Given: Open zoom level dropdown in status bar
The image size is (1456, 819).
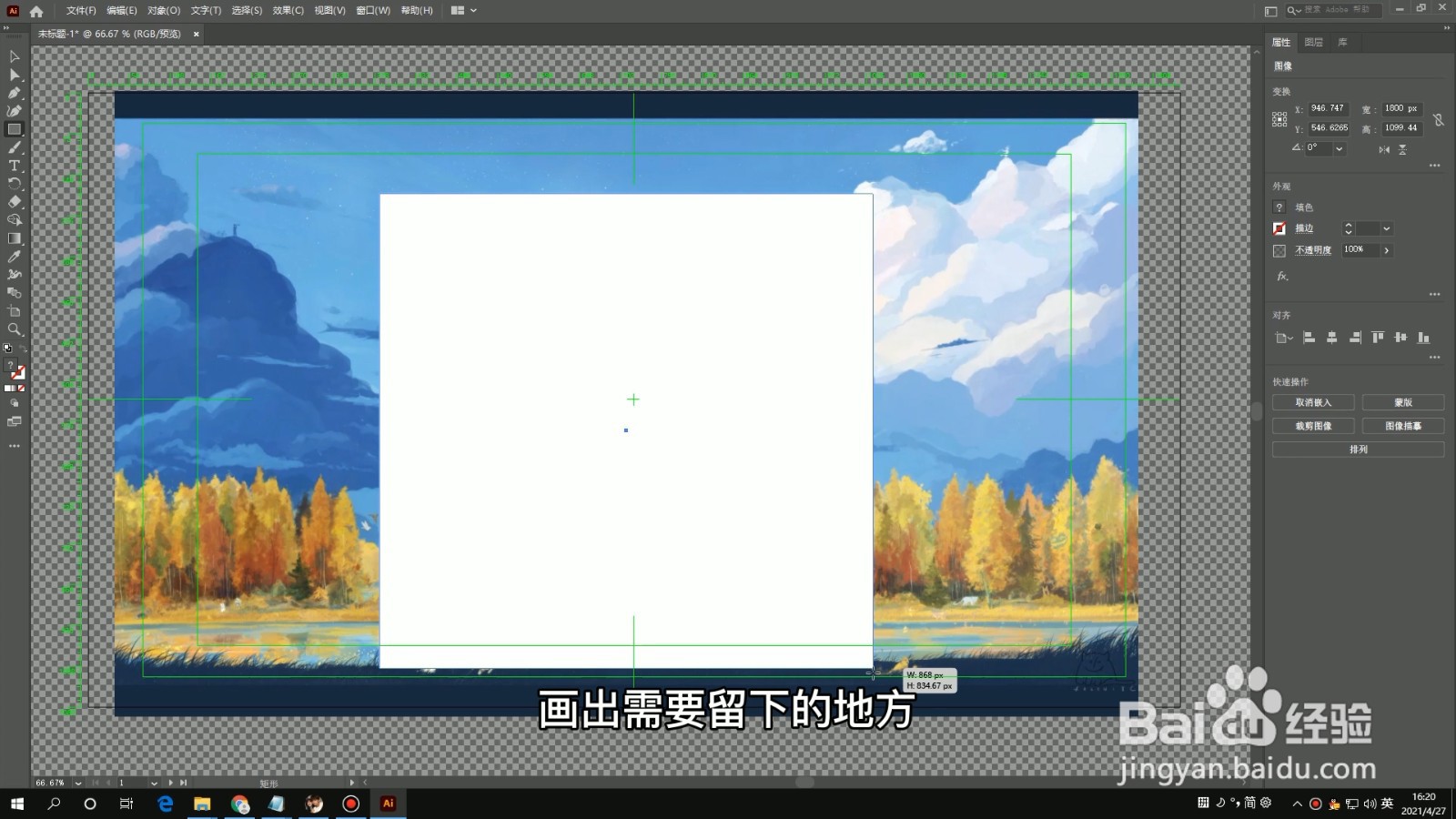Looking at the screenshot, I should (77, 783).
